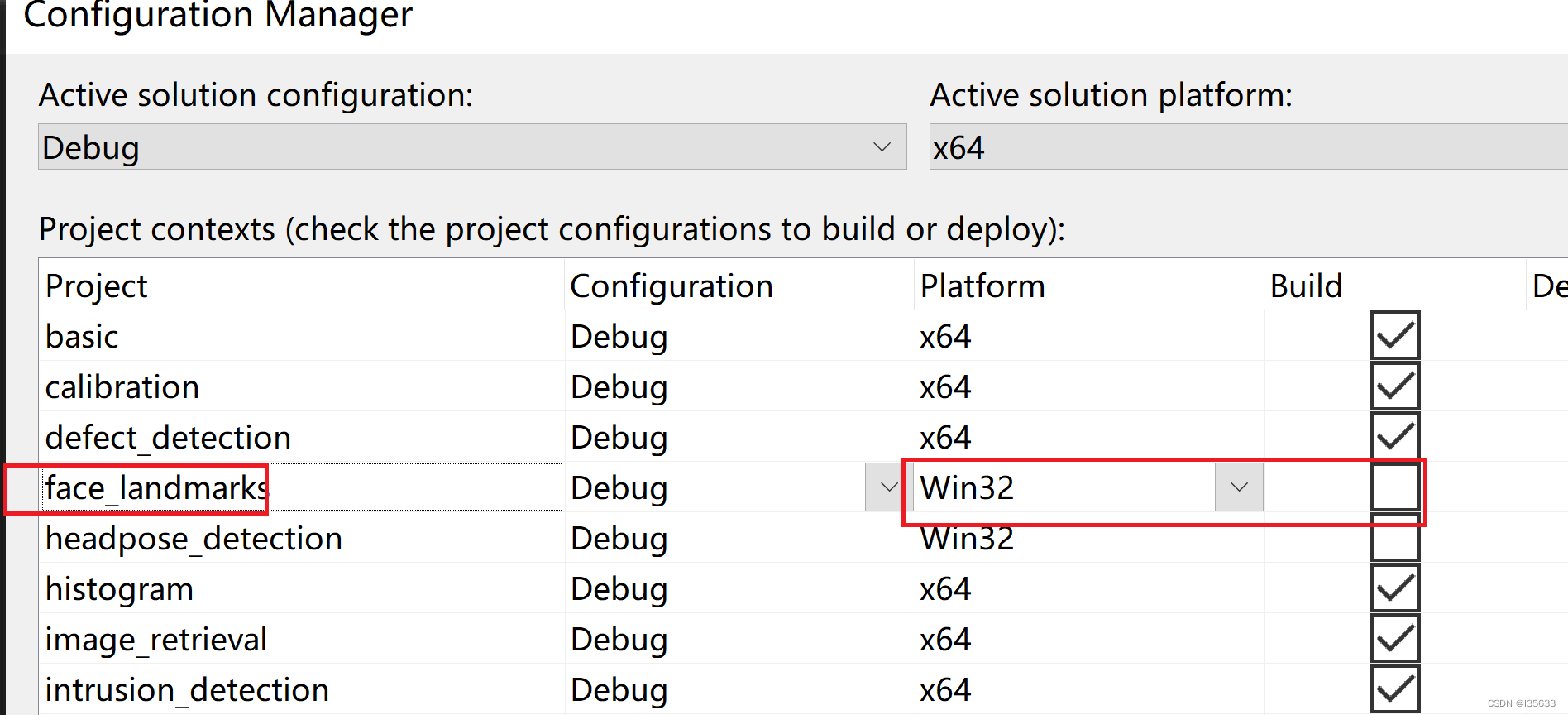Uncheck the Build checkbox for basic project
The width and height of the screenshot is (1568, 715).
pos(1394,335)
